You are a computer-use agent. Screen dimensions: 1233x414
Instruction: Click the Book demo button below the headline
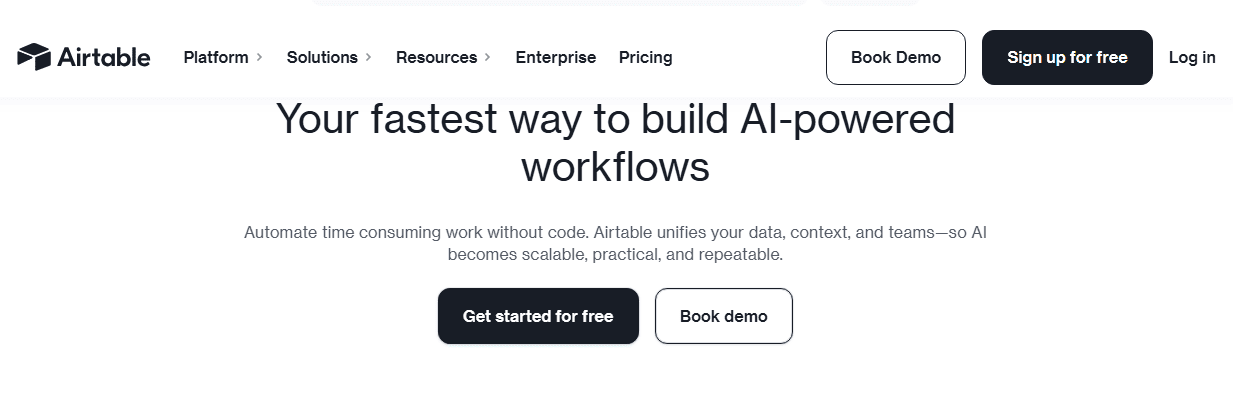[x=724, y=316]
